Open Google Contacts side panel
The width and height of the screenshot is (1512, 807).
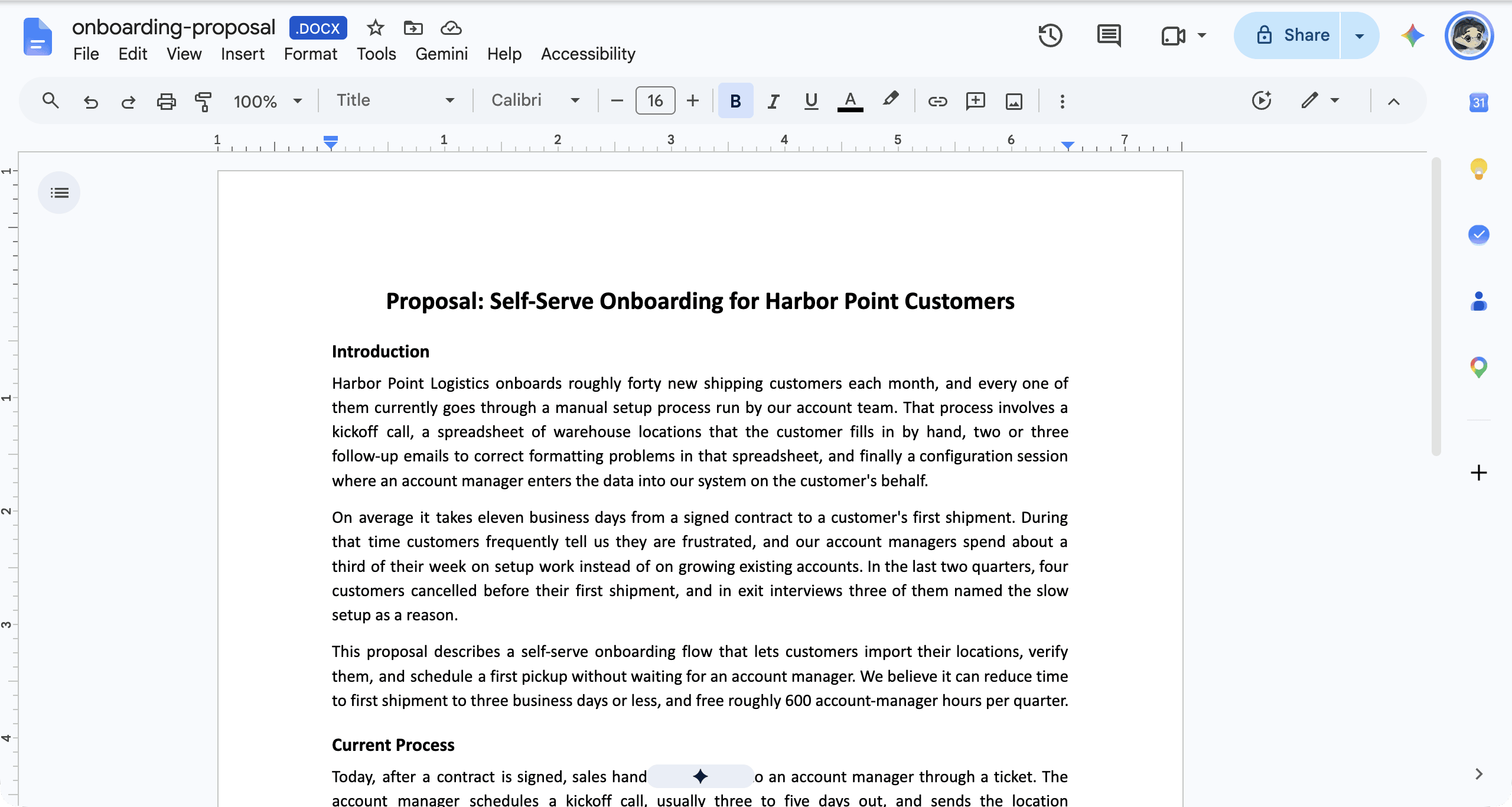1478,301
